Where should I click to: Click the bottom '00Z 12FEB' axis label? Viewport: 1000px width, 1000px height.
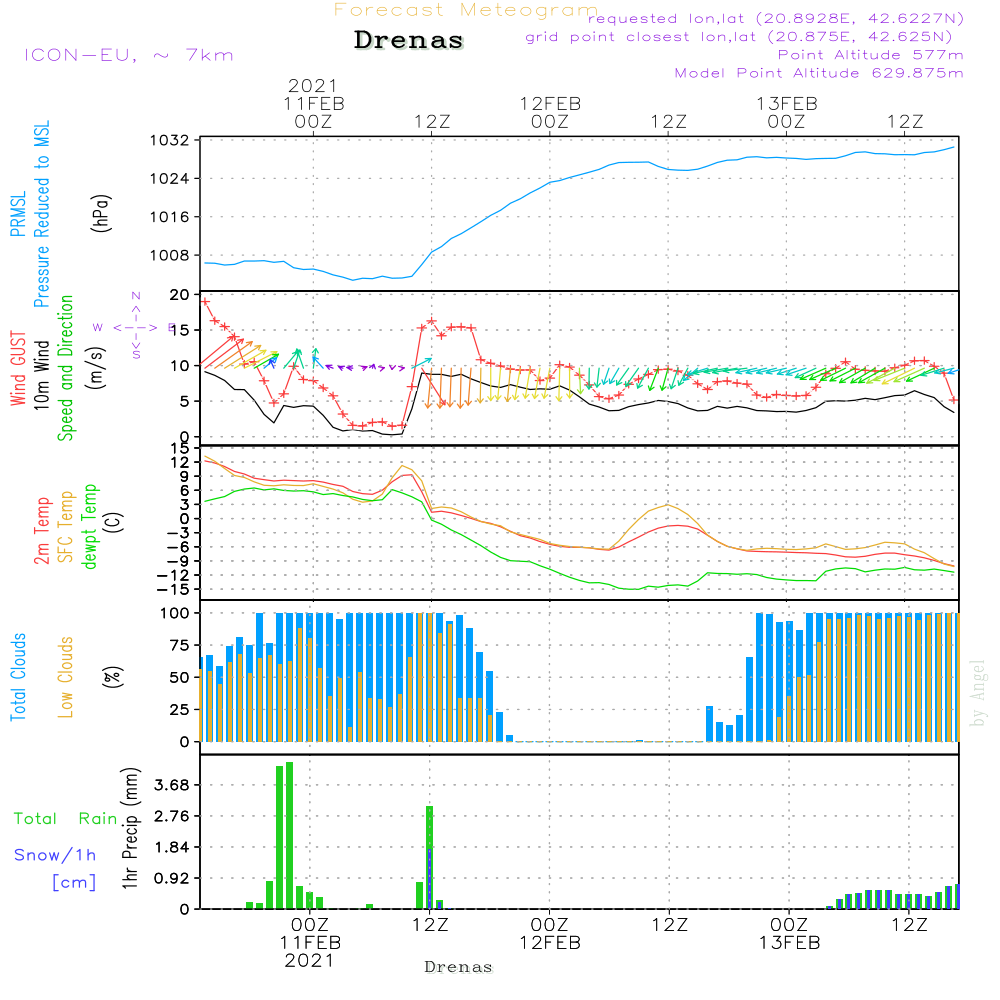(550, 933)
